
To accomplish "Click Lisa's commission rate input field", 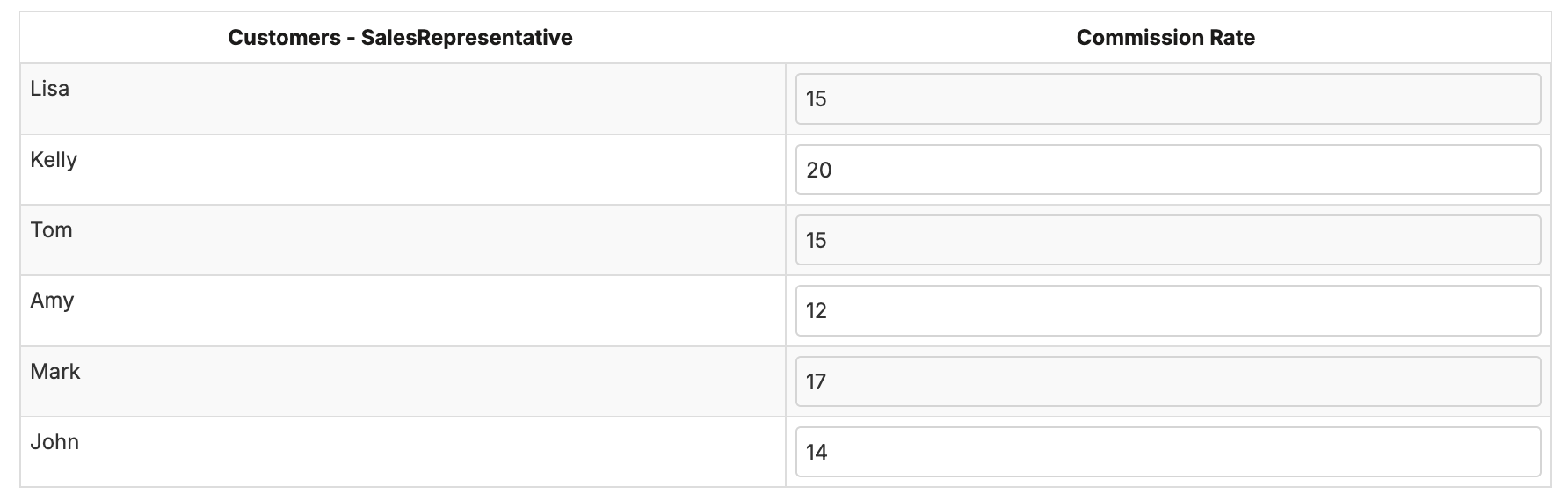I will click(x=1167, y=99).
